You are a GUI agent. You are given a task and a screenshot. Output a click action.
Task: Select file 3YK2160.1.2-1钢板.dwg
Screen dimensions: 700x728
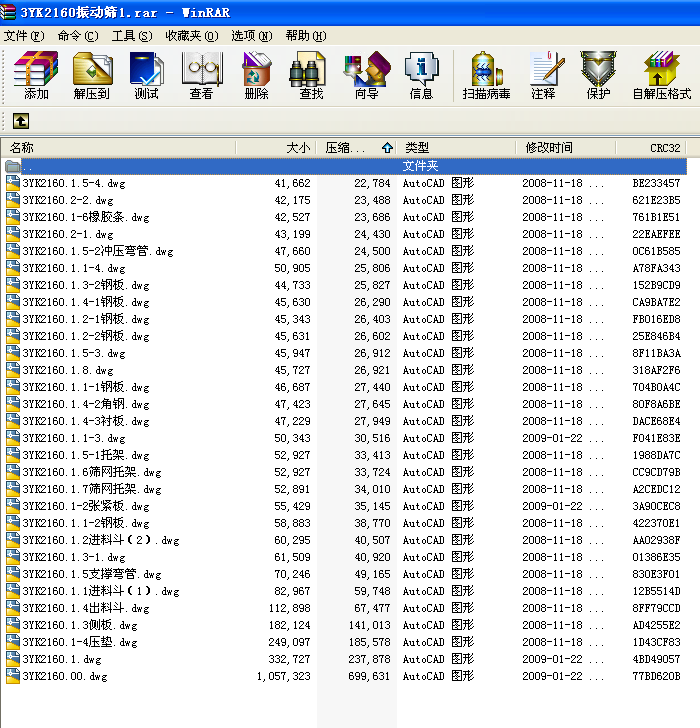(86, 319)
